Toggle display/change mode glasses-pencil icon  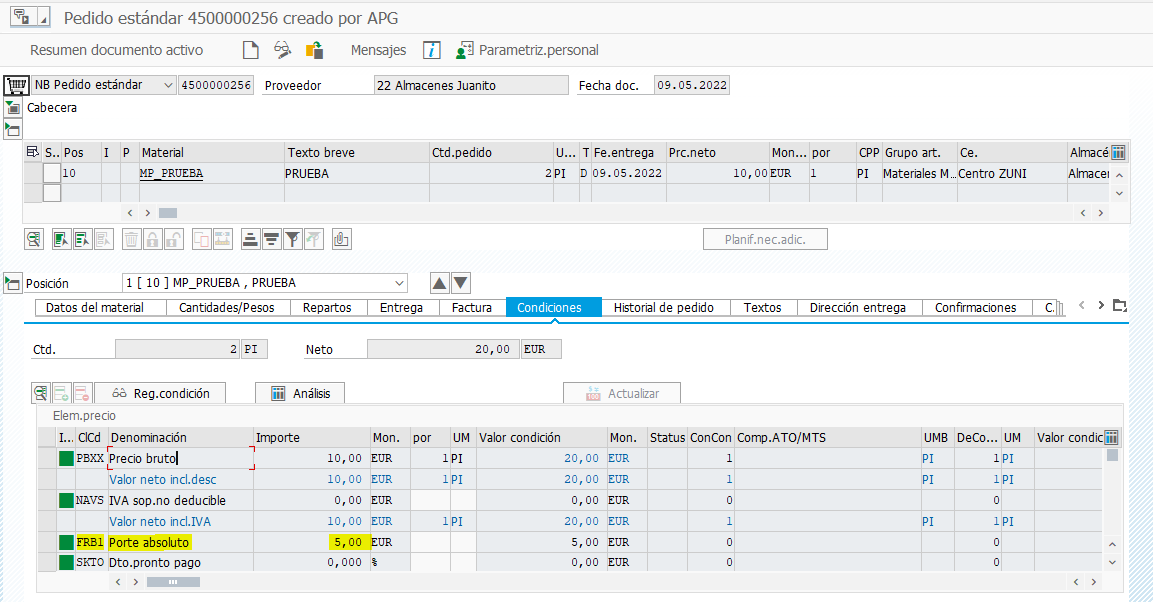click(282, 50)
